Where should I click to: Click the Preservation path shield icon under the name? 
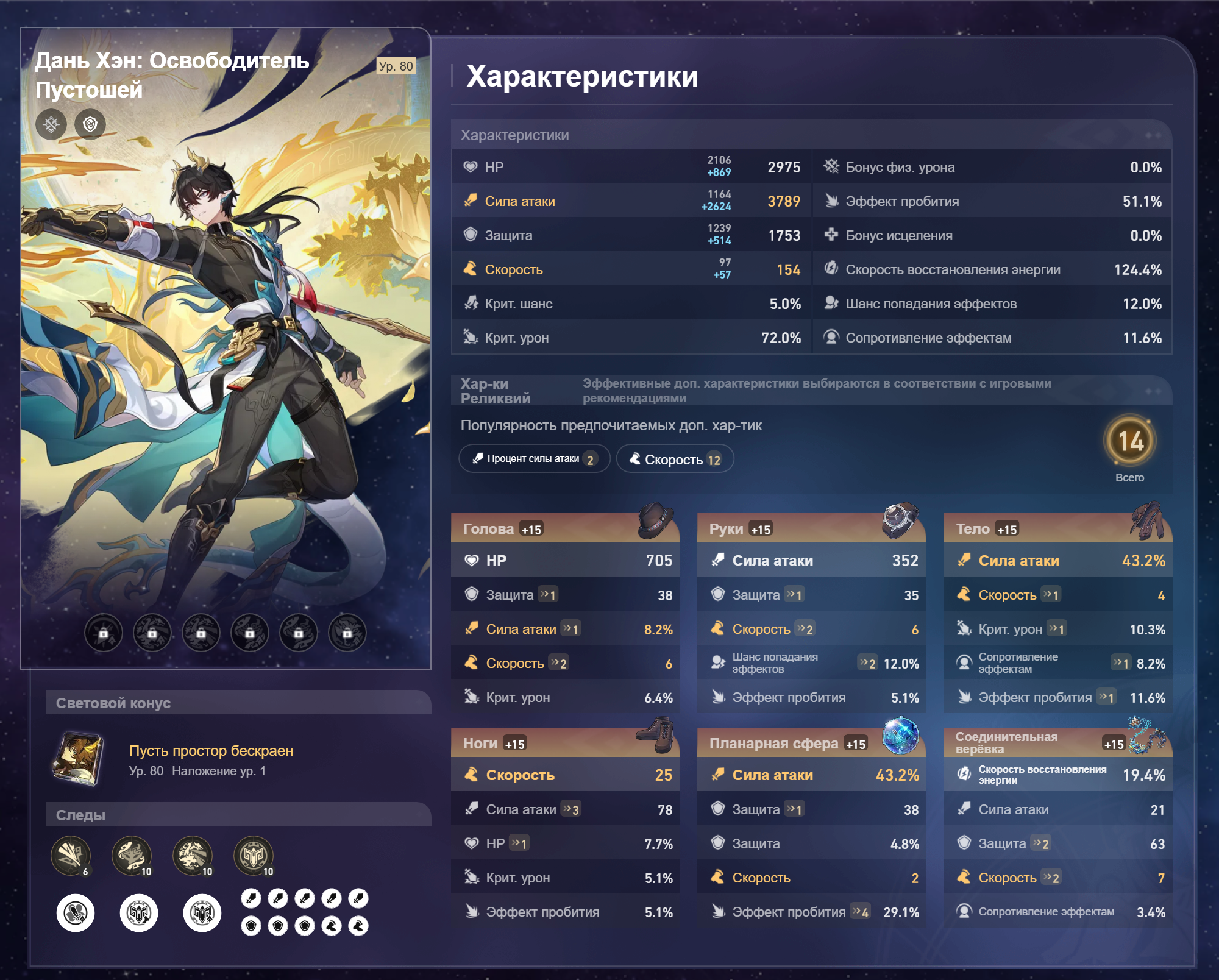pyautogui.click(x=90, y=124)
